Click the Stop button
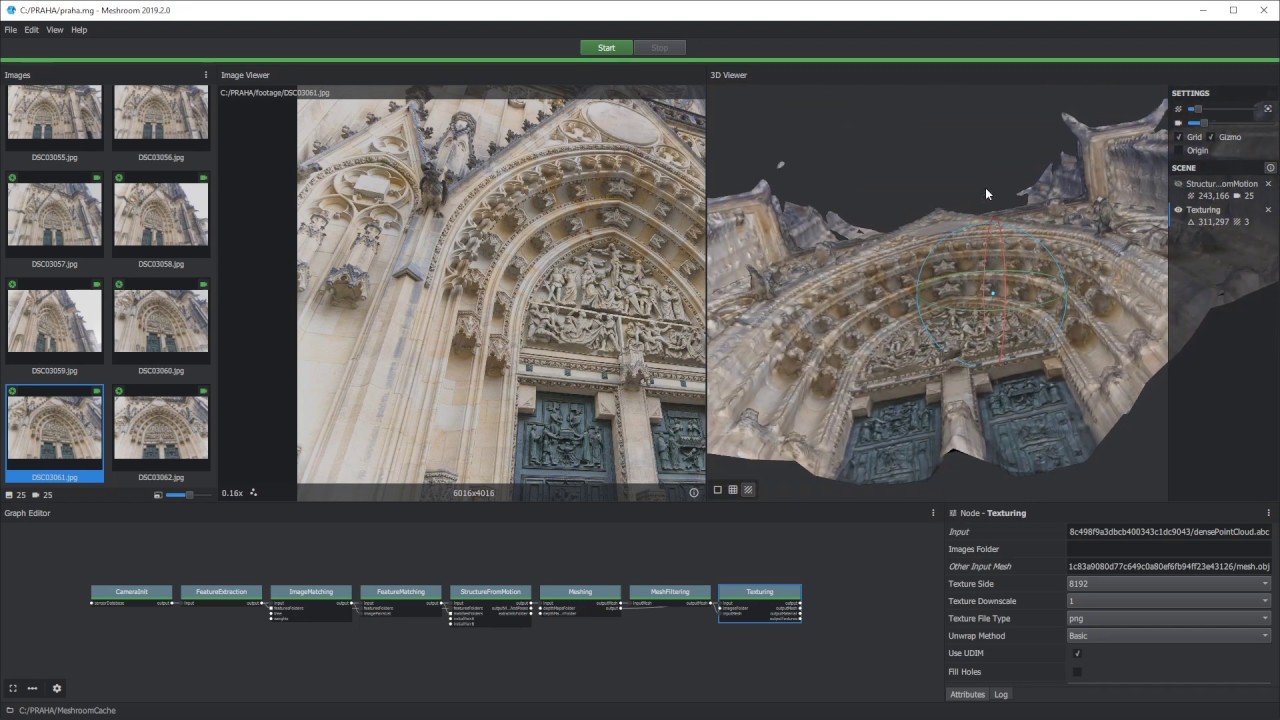 (x=659, y=48)
